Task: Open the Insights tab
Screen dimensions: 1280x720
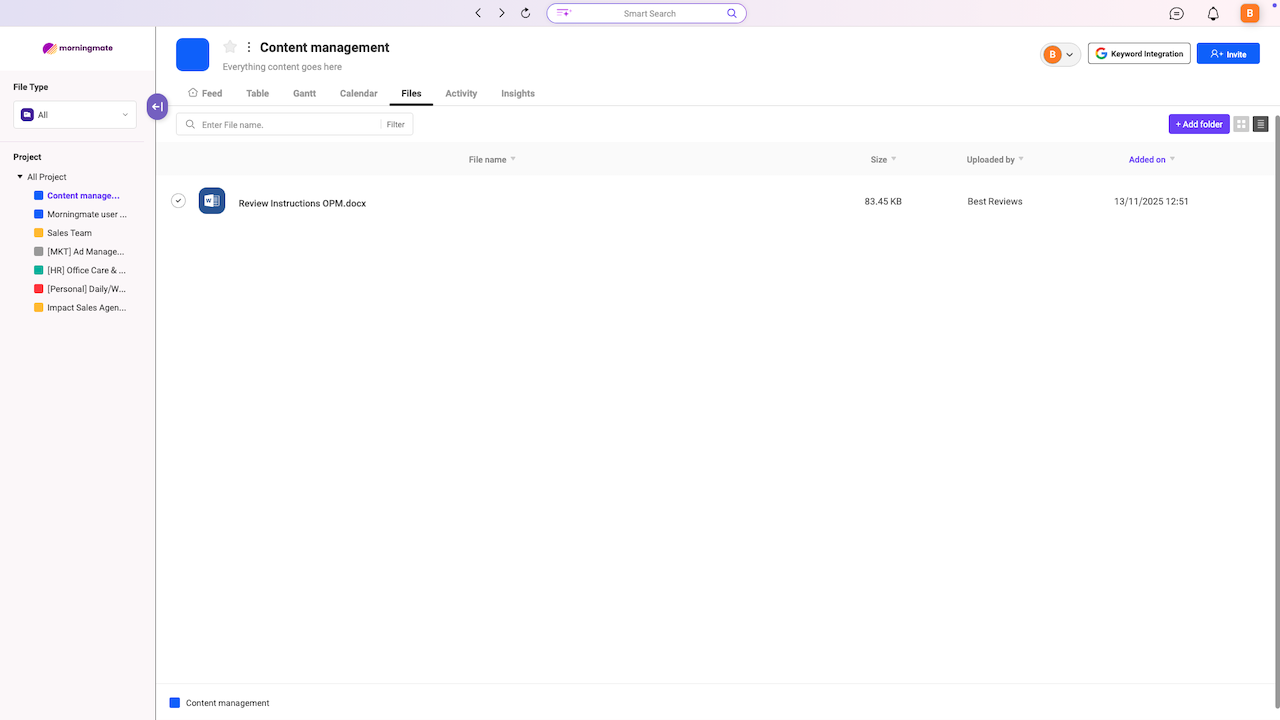Action: coord(518,93)
